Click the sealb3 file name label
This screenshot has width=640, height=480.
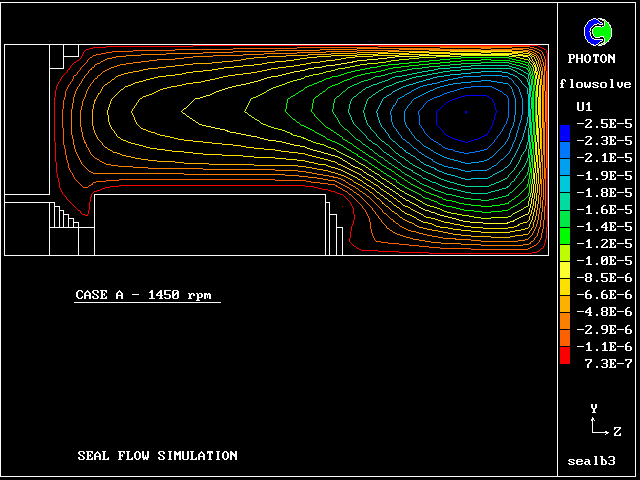591,462
